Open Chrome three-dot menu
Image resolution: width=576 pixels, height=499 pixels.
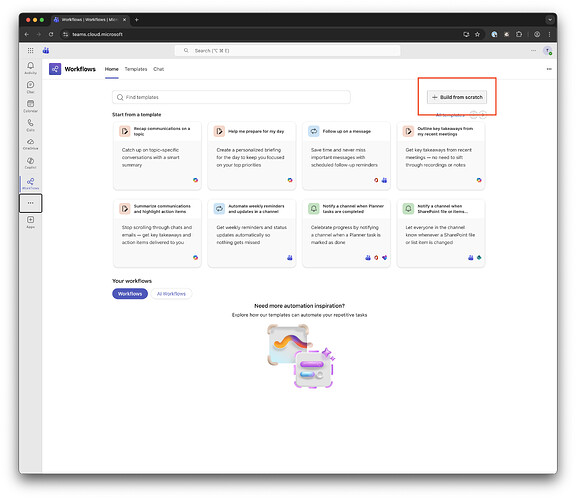pos(549,34)
